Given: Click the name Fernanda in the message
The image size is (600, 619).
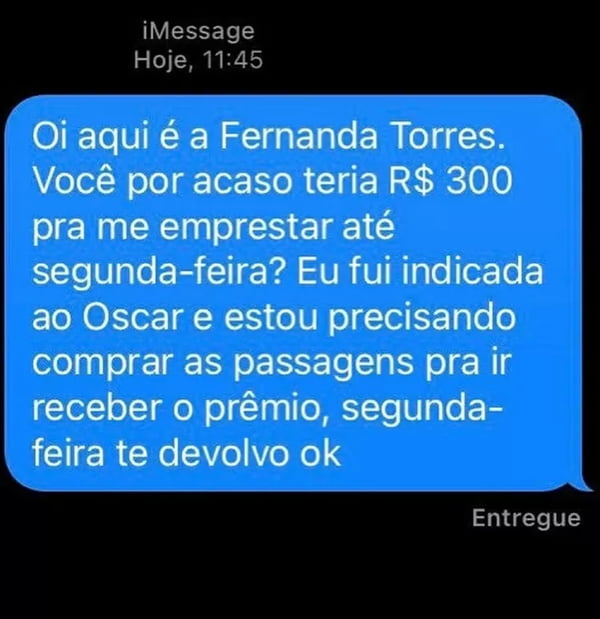Looking at the screenshot, I should click(298, 137).
